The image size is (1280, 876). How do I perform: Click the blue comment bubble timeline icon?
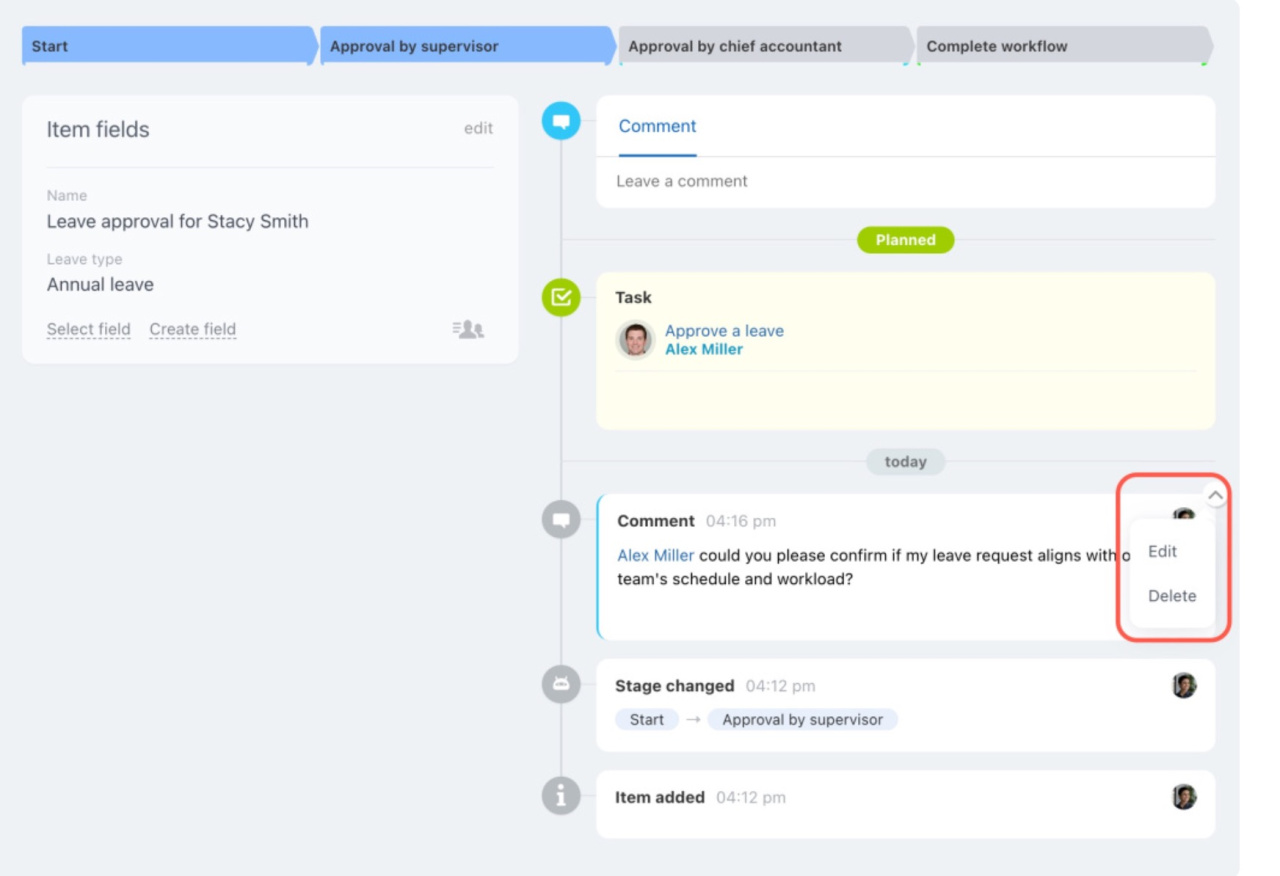561,122
